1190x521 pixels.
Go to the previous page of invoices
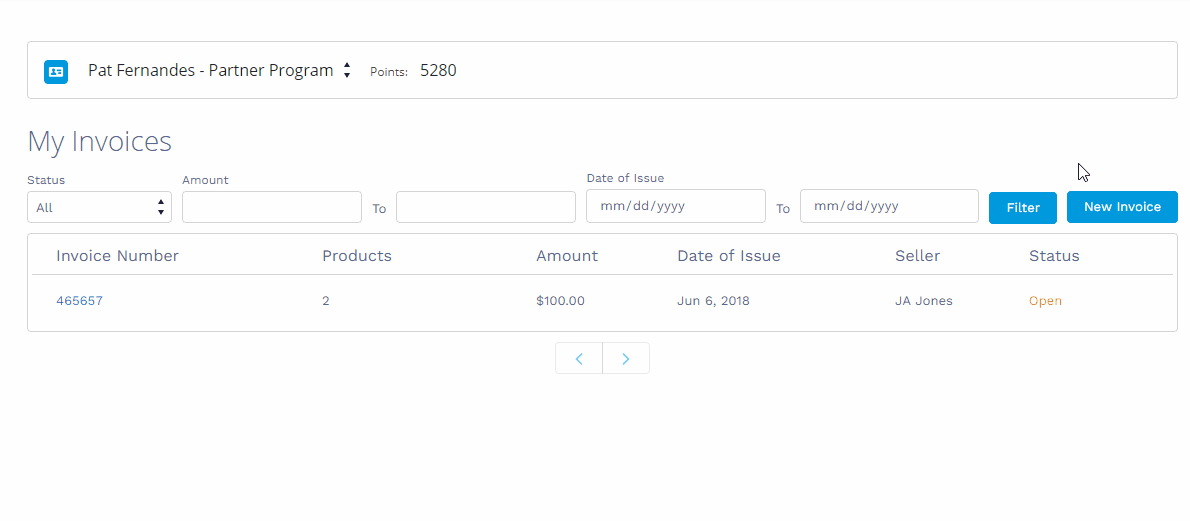tap(579, 358)
